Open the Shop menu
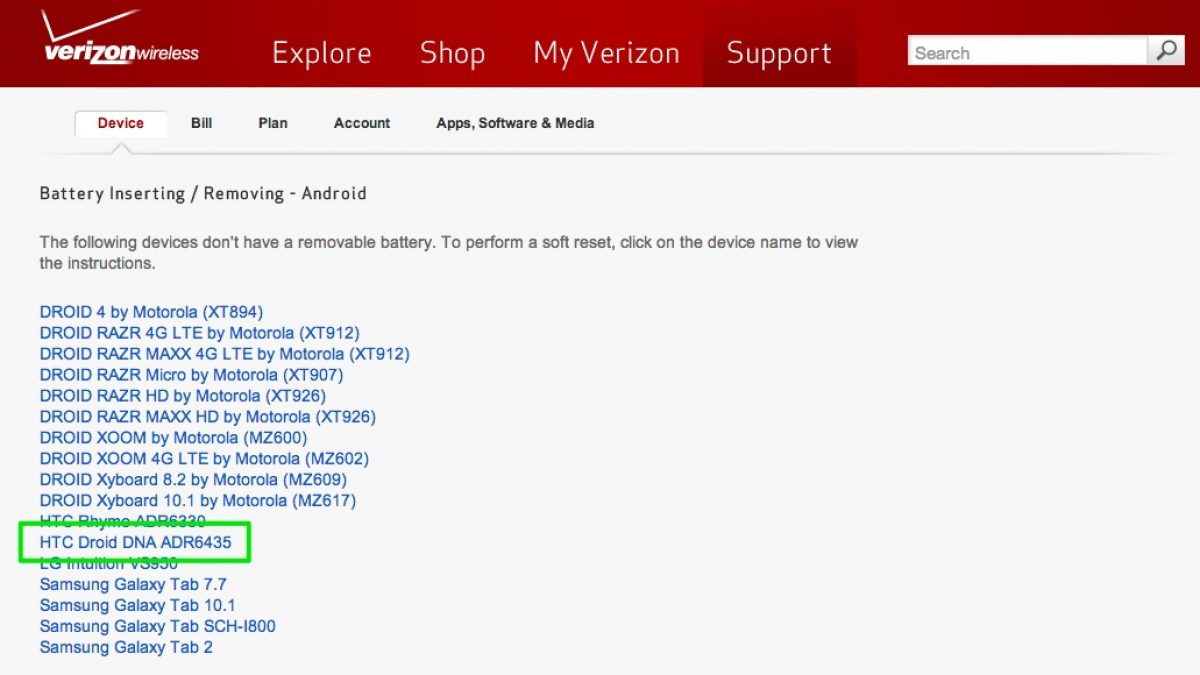Image resolution: width=1200 pixels, height=675 pixels. pos(452,53)
